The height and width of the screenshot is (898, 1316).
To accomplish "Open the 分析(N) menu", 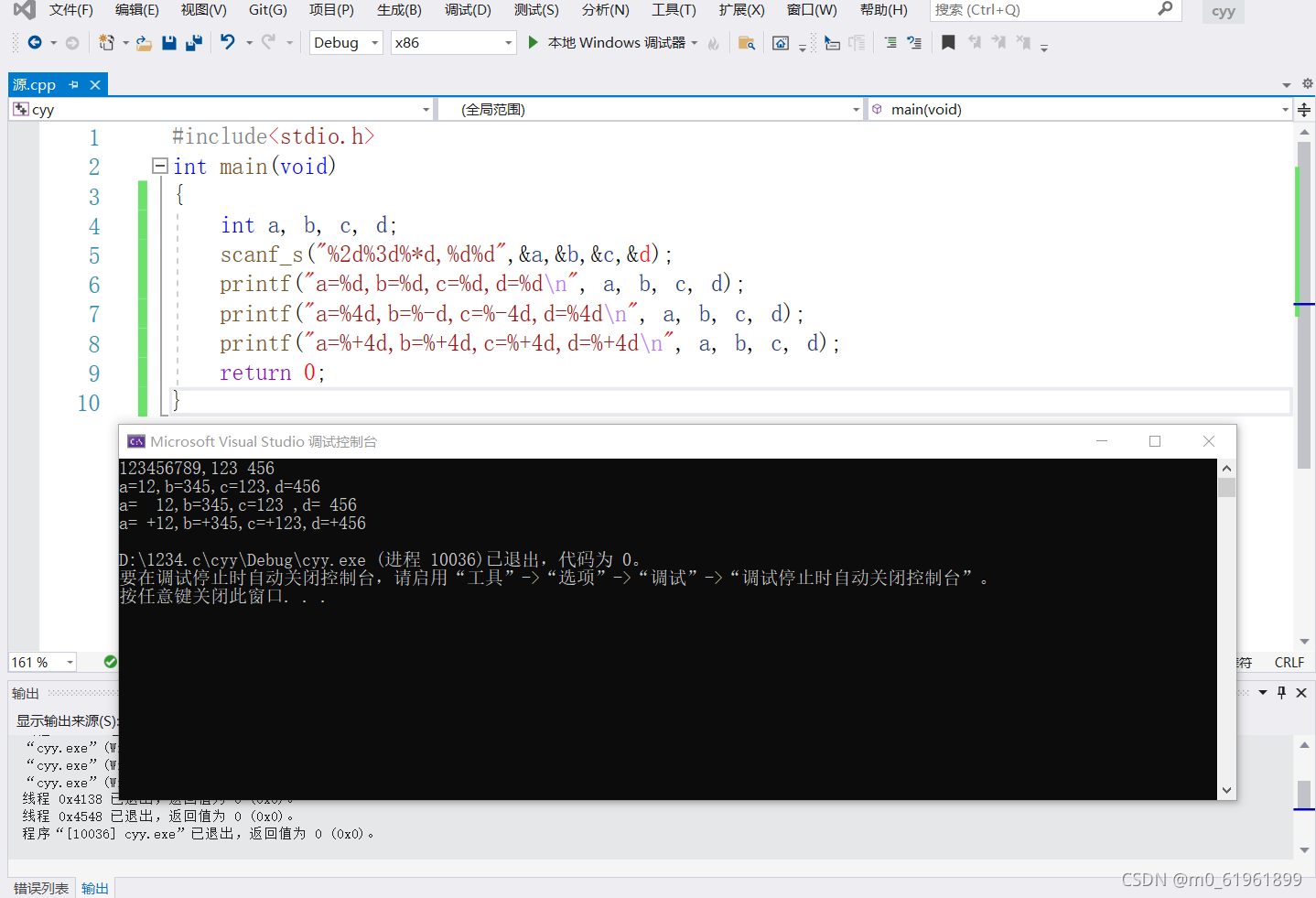I will pos(606,10).
